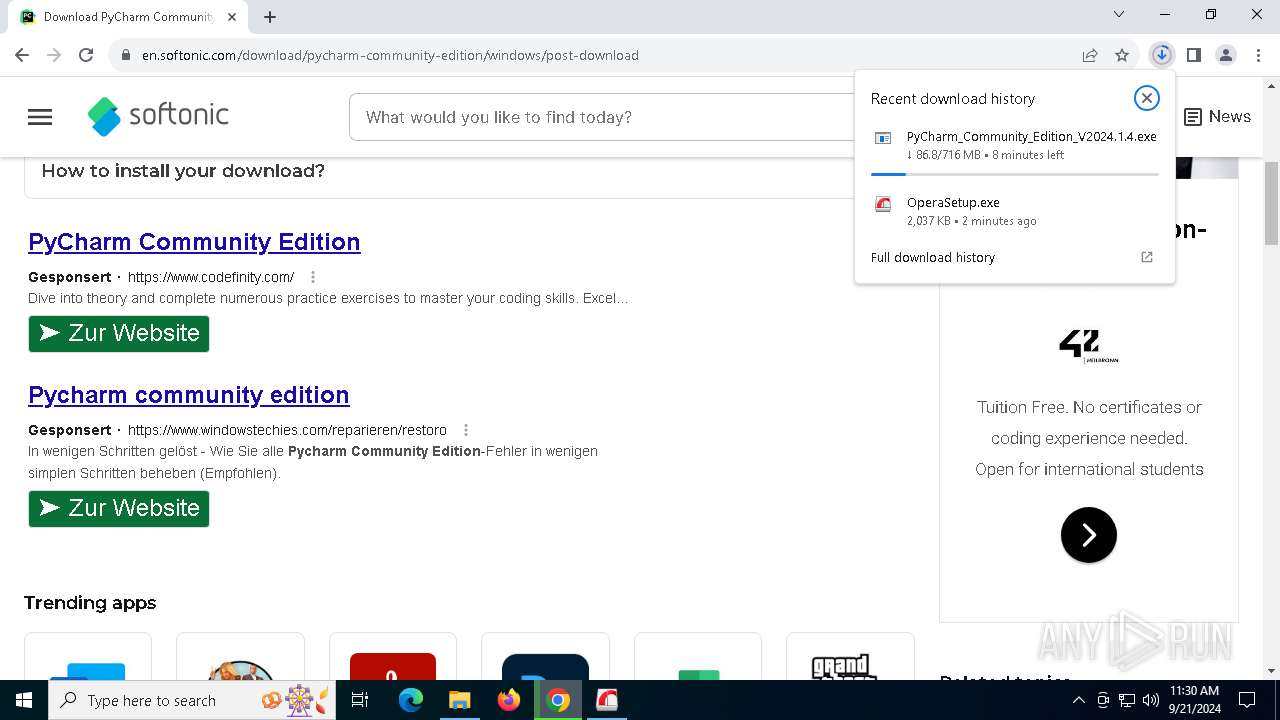Open Chrome side panel

[x=1193, y=55]
